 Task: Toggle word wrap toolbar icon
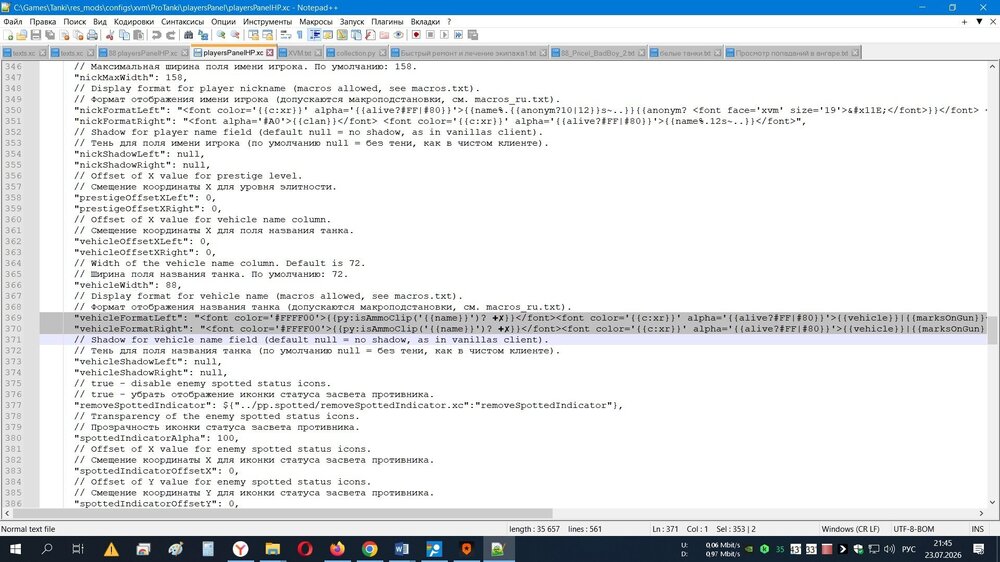click(286, 35)
